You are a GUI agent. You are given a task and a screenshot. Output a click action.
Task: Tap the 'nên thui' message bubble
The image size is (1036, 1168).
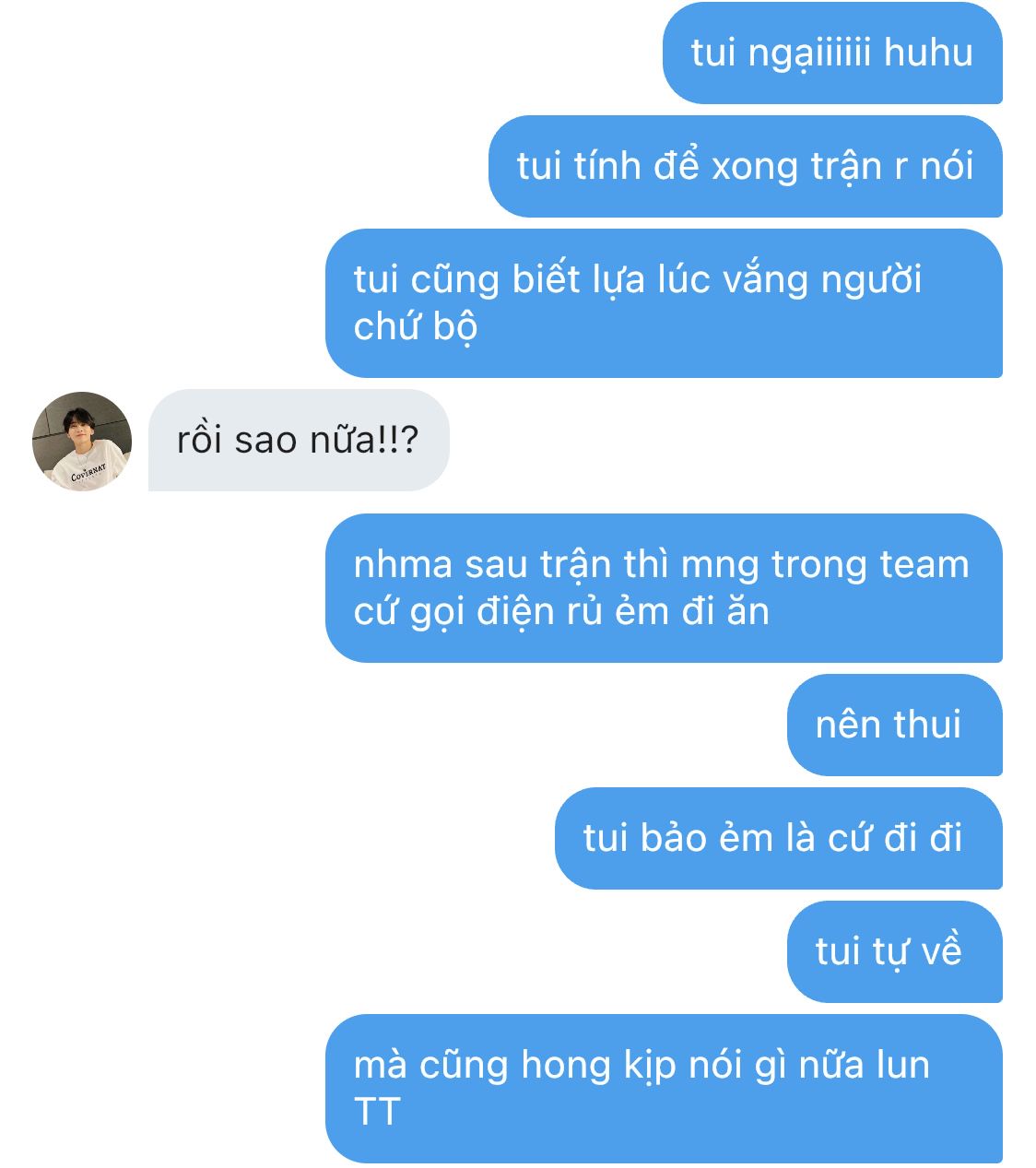tap(894, 725)
